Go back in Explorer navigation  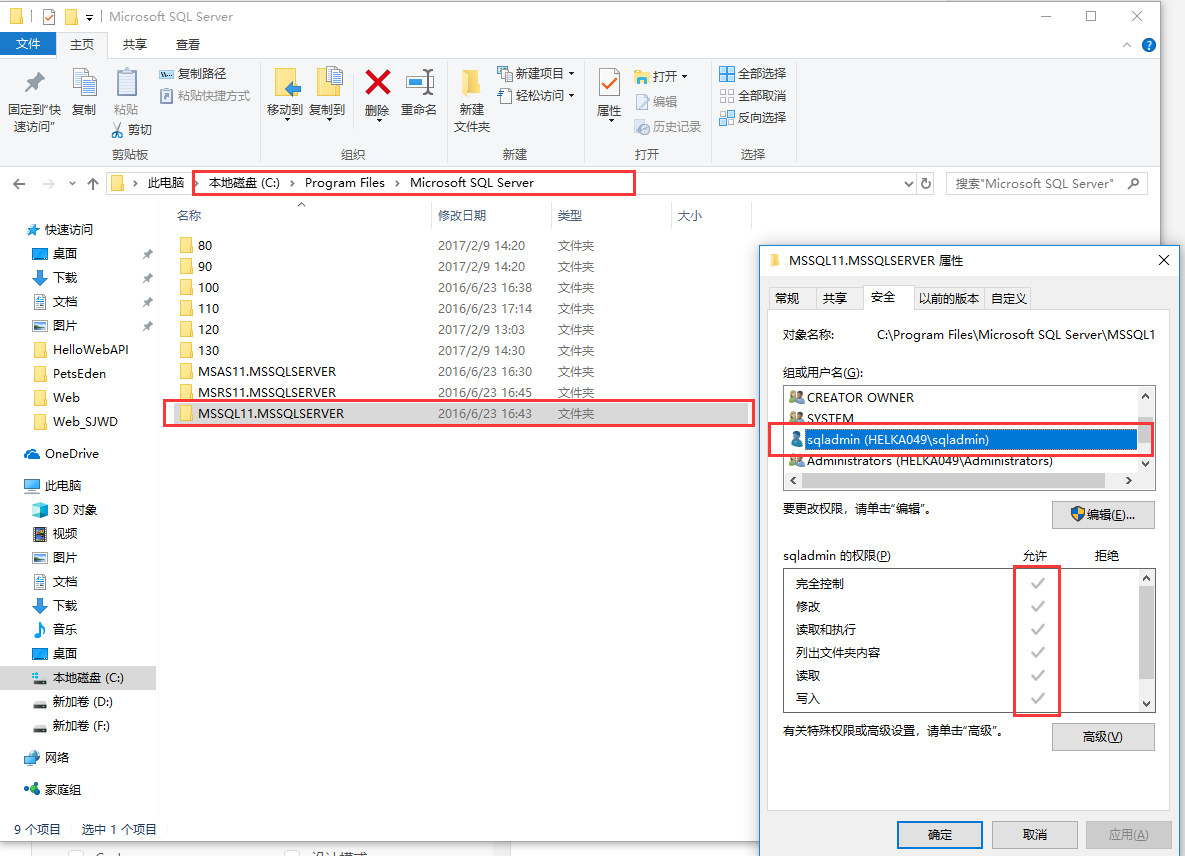20,184
